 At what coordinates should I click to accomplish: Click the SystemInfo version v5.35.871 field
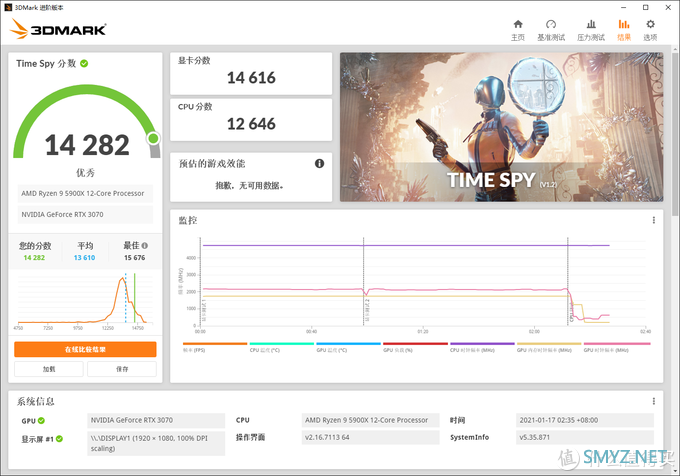pyautogui.click(x=585, y=437)
